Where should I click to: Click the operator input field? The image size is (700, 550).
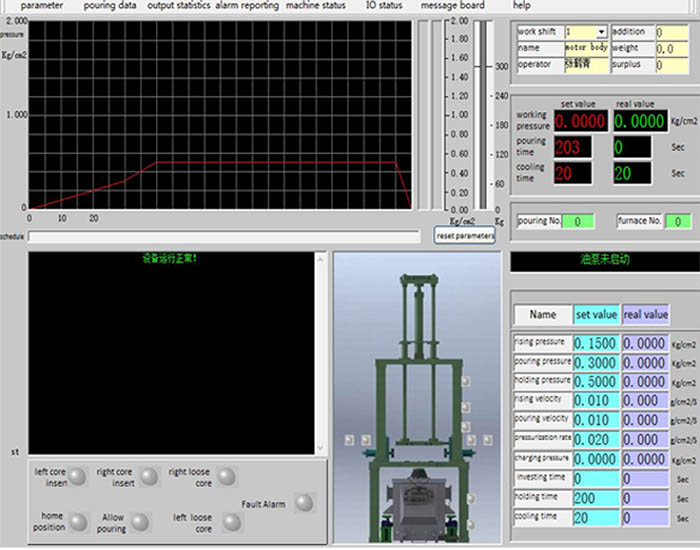pos(586,65)
